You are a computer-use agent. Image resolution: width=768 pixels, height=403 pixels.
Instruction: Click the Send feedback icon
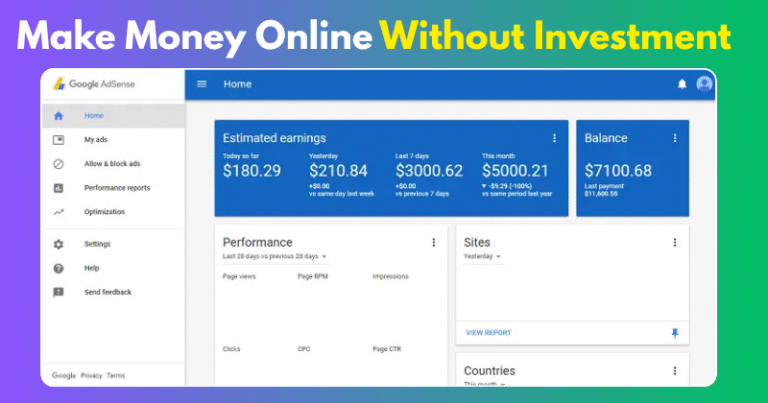58,292
